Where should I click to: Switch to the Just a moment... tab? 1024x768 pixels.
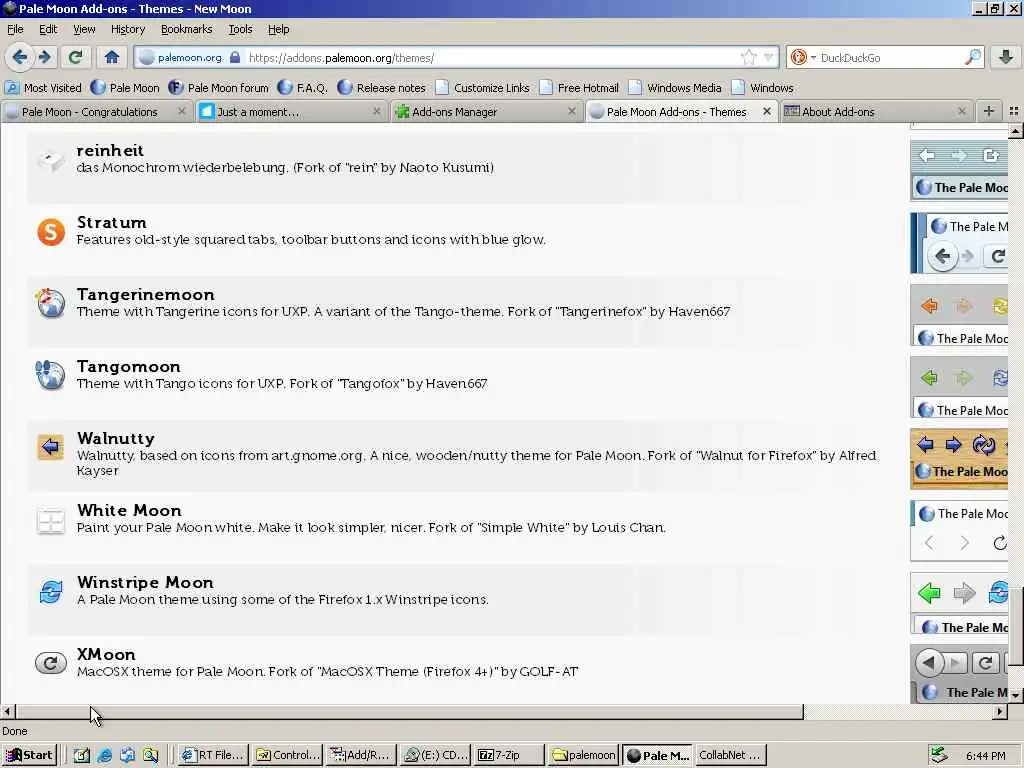258,112
